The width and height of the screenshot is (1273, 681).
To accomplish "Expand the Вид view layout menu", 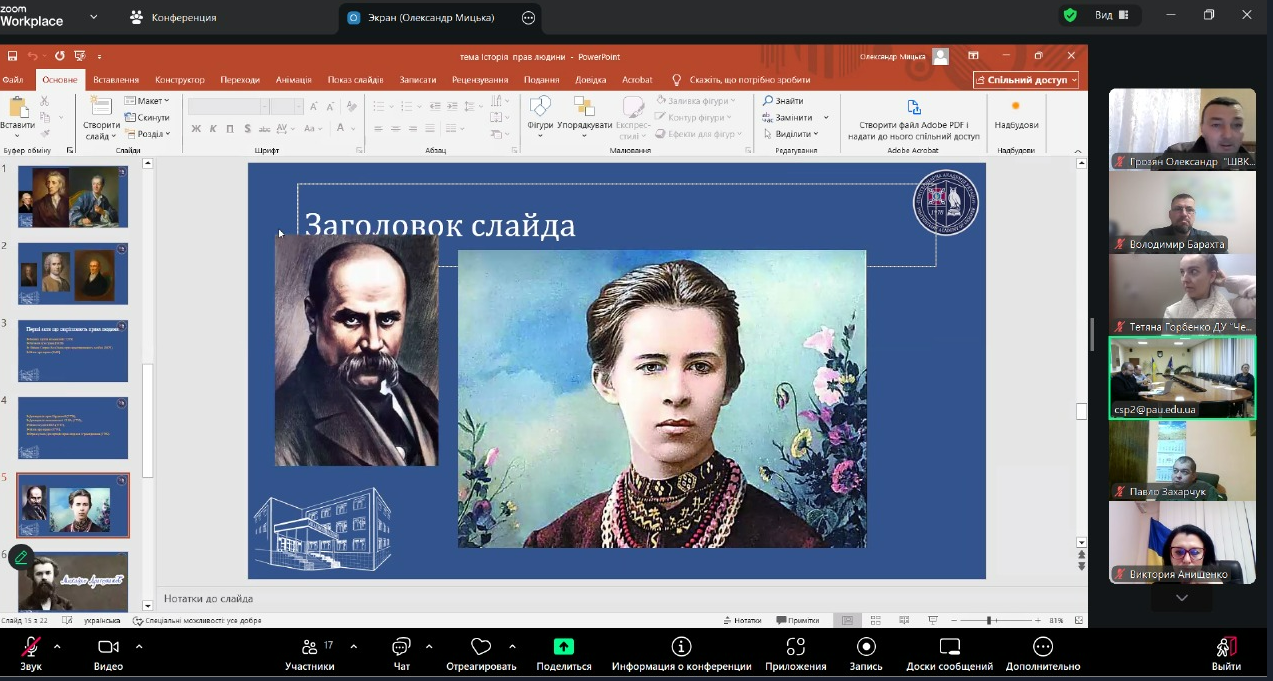I will (1110, 15).
